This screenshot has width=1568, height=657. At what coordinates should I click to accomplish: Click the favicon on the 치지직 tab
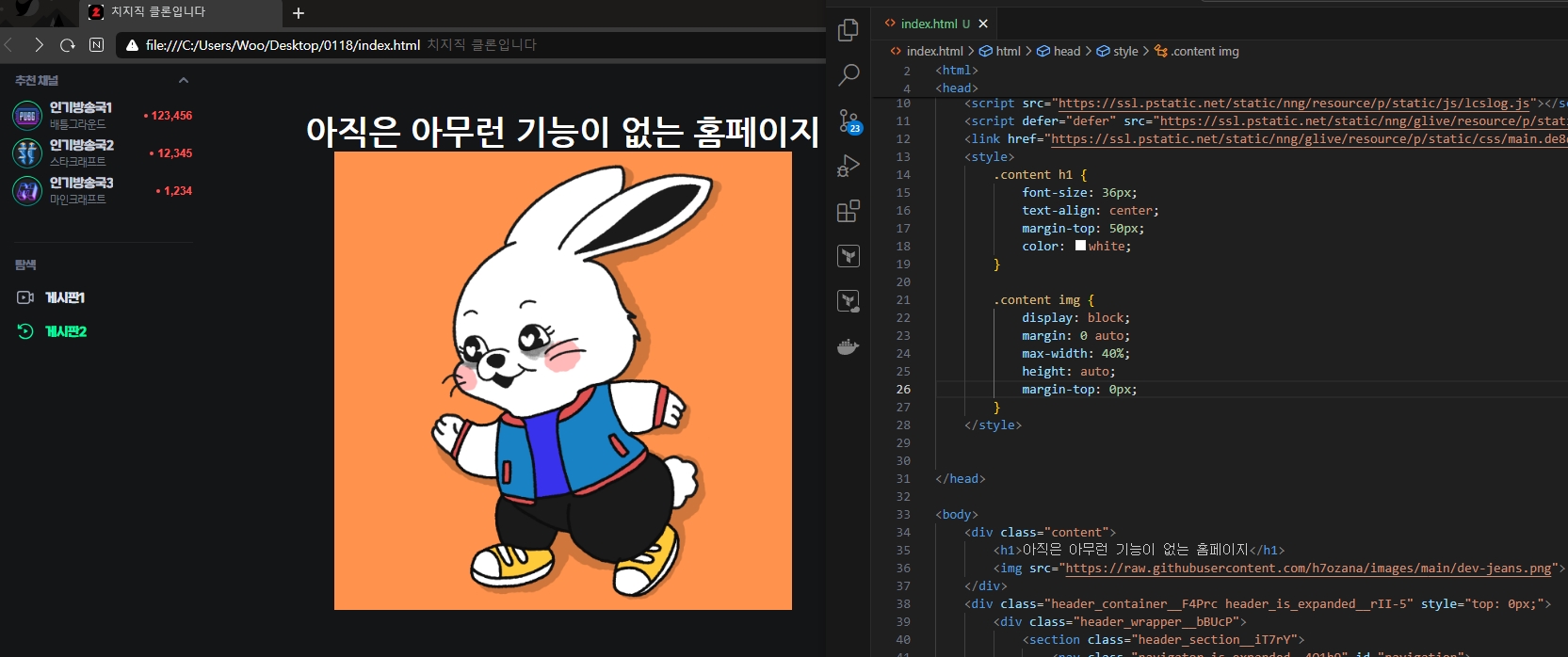[x=96, y=12]
